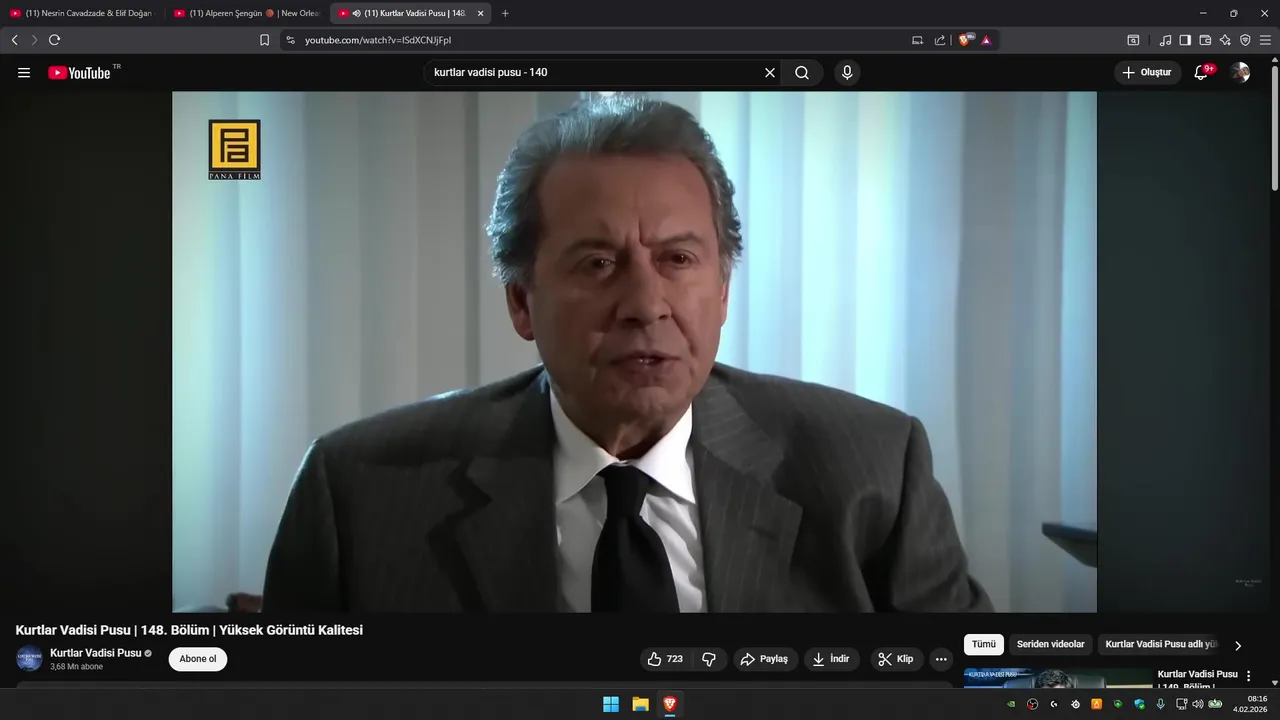The height and width of the screenshot is (720, 1280).
Task: Reload the current page
Action: click(x=54, y=40)
